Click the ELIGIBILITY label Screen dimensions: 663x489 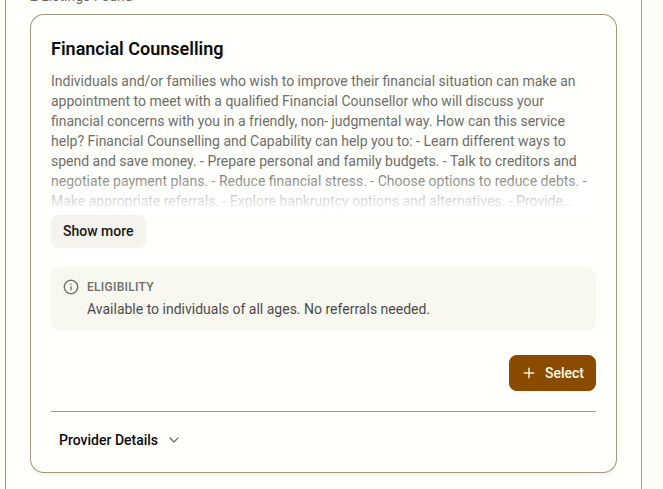point(120,287)
